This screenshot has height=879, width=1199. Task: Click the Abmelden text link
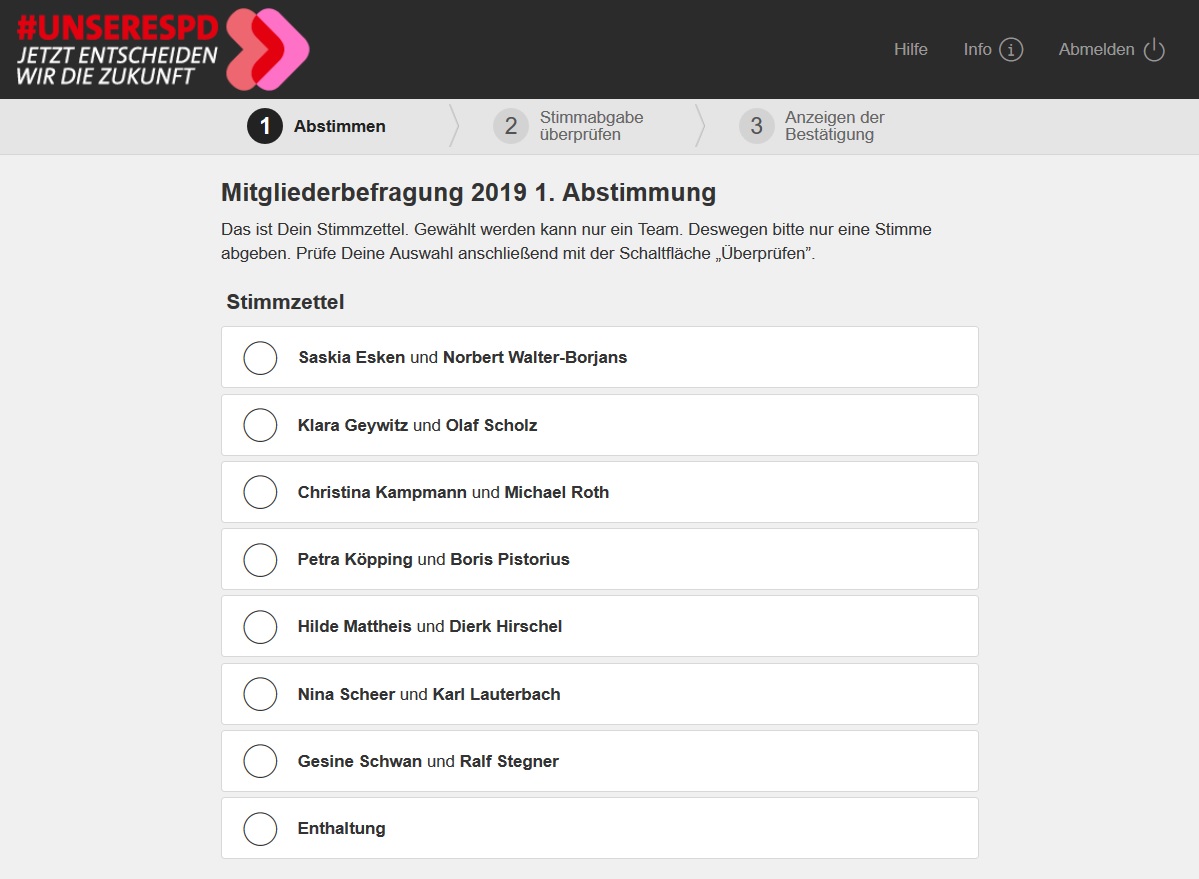tap(1096, 50)
